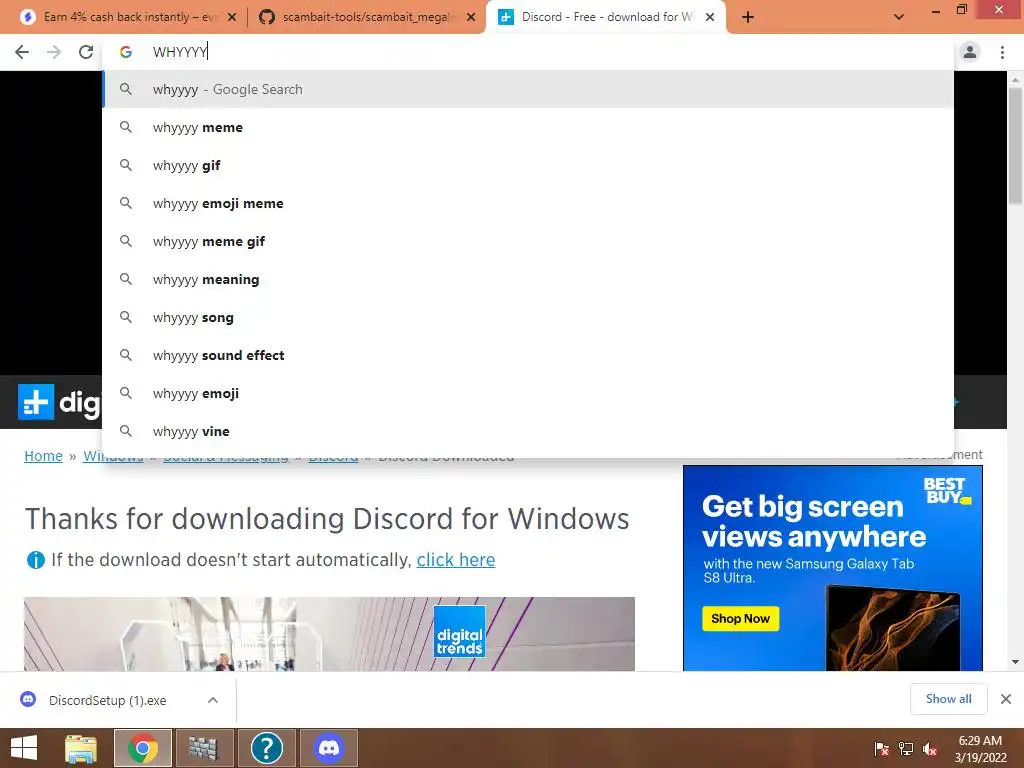
Task: Select the whyyyy gif suggestion
Action: pyautogui.click(x=528, y=165)
